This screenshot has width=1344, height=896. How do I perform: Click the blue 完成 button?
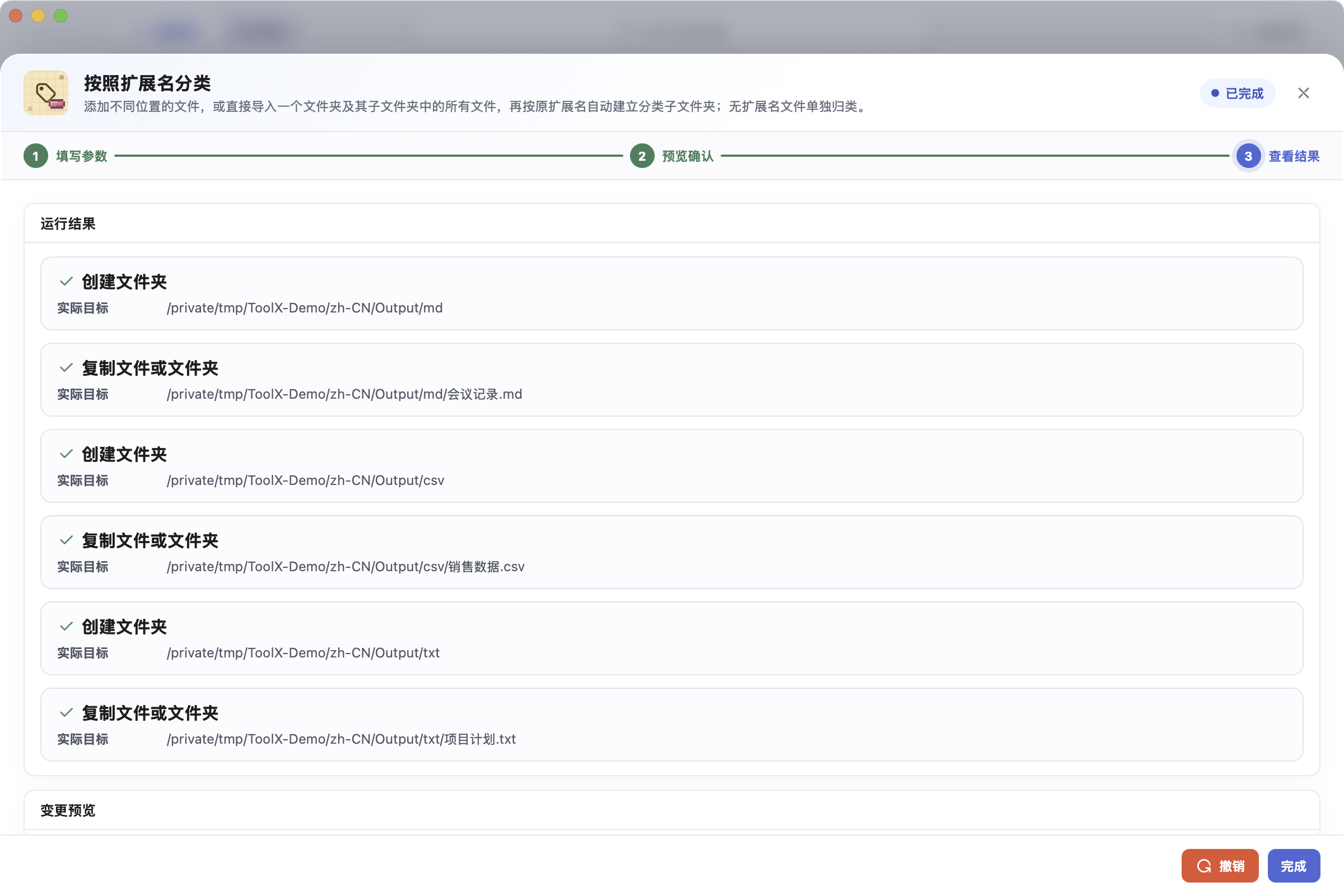tap(1294, 866)
